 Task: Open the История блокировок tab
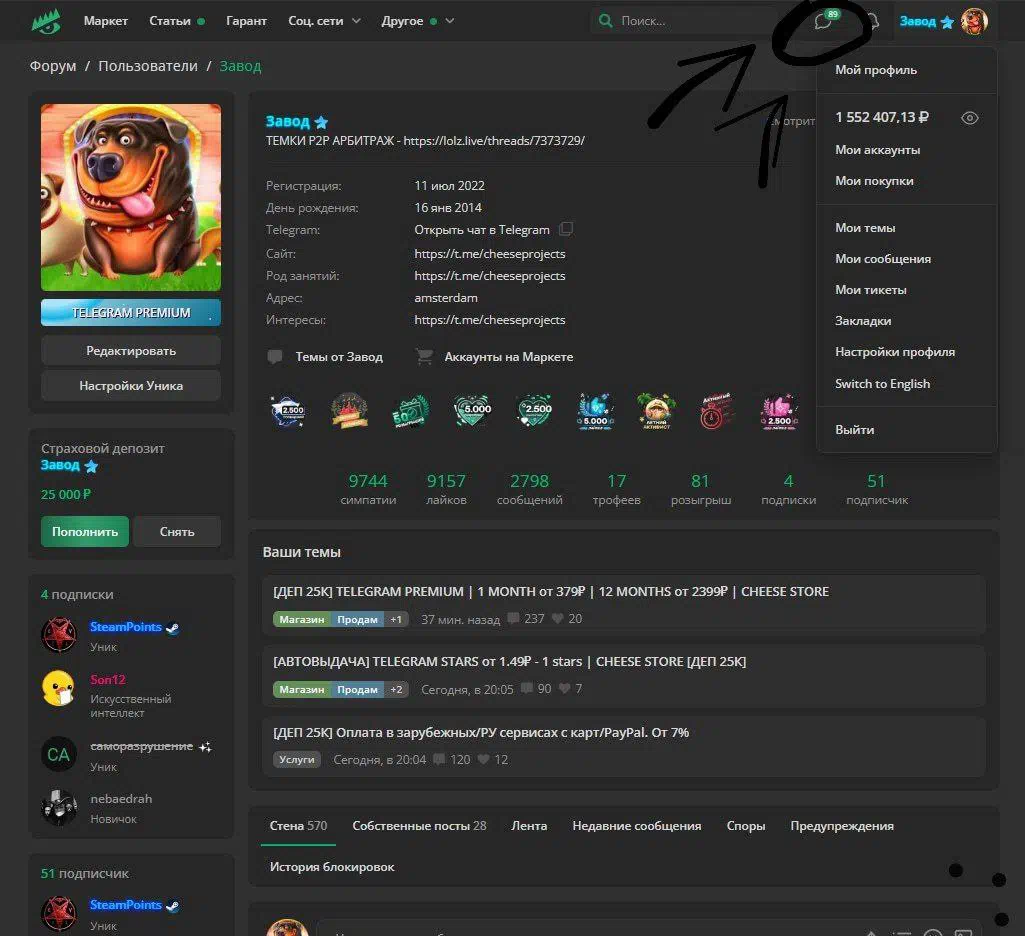click(x=332, y=867)
